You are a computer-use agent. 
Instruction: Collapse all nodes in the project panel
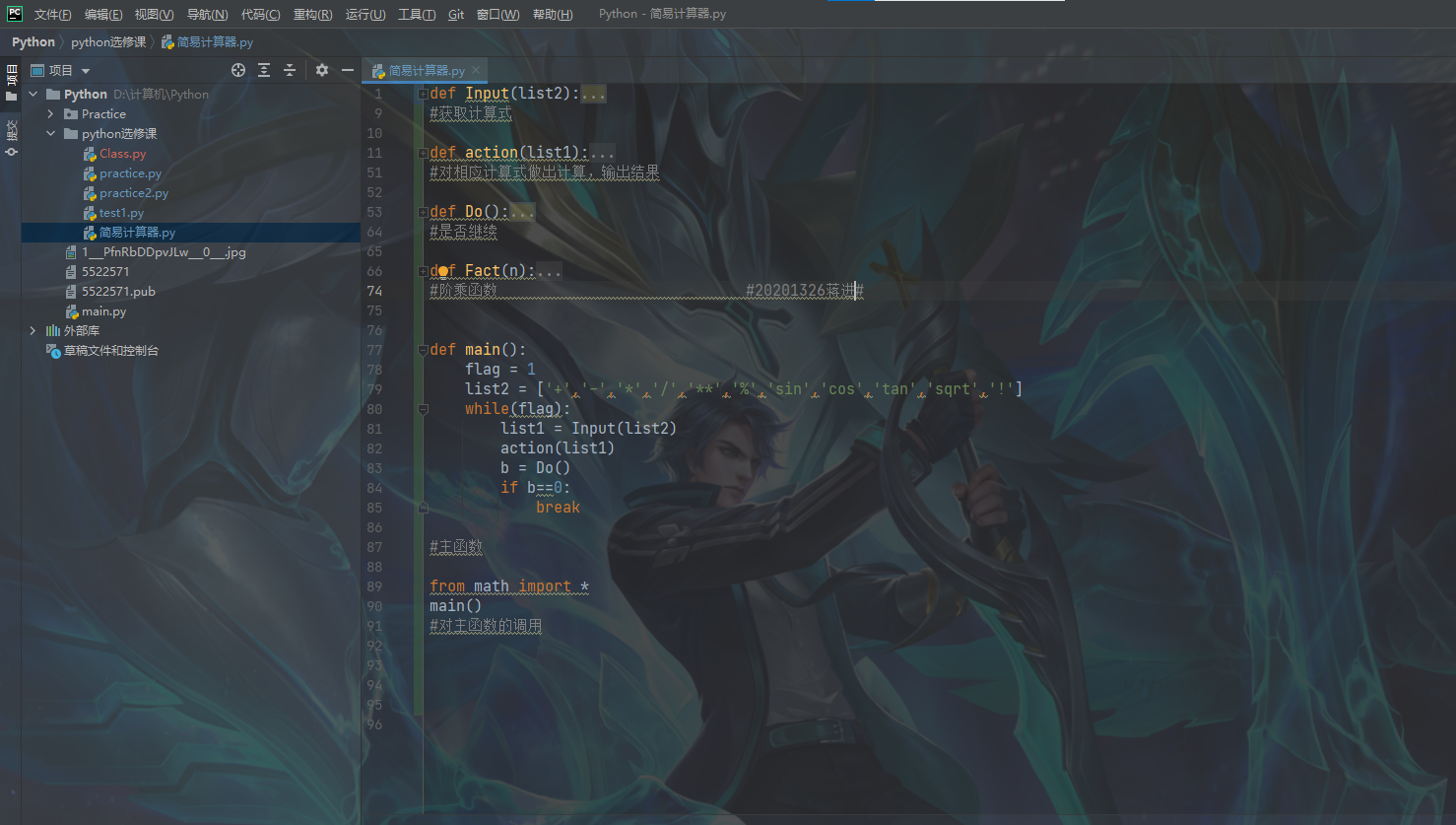(290, 70)
